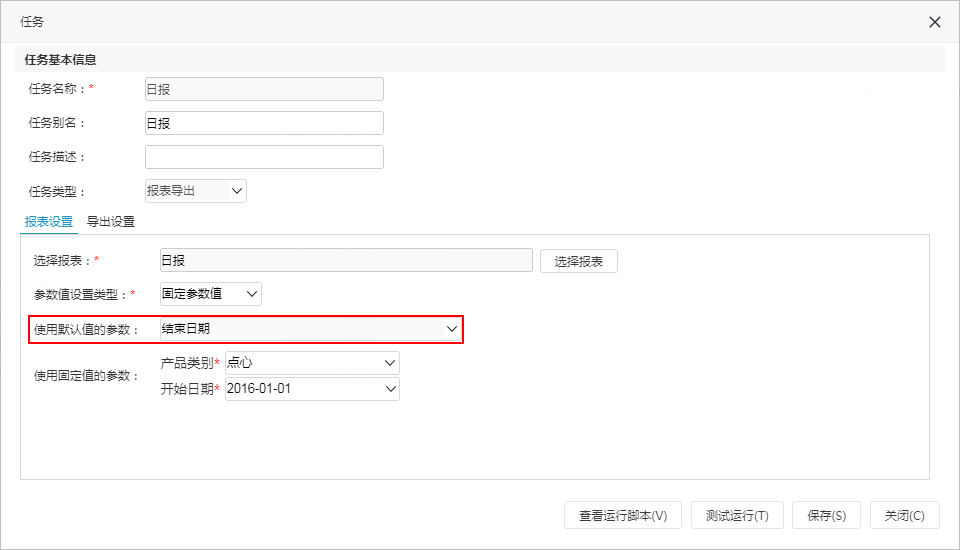Click the 任务名称 input field
Screen dimensions: 960x550
coord(264,89)
